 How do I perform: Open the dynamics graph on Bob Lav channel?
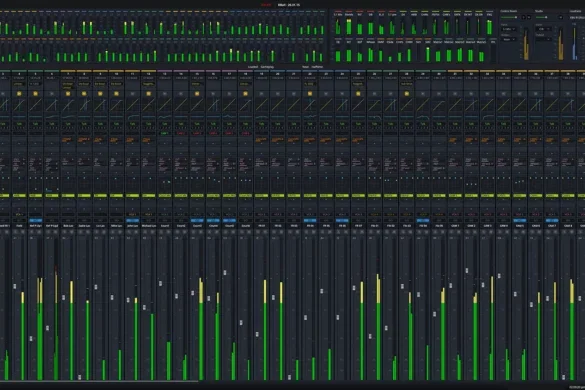coord(68,105)
